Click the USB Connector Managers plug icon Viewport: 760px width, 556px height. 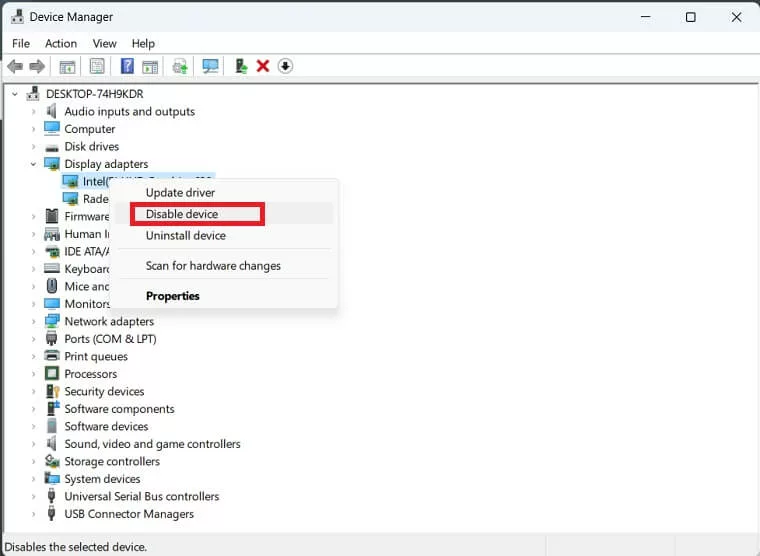51,513
